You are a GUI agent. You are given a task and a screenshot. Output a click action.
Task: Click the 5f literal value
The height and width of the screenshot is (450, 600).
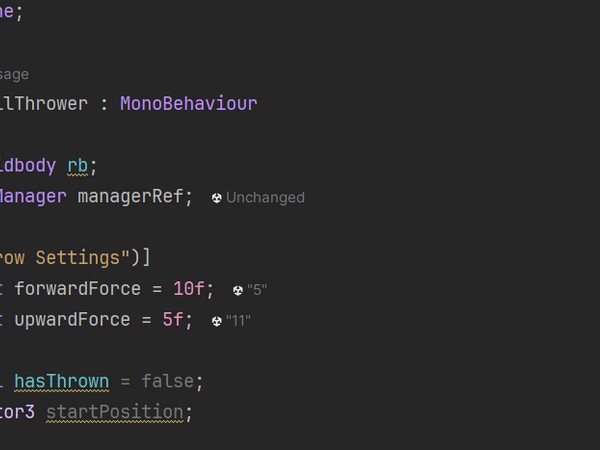(x=173, y=320)
